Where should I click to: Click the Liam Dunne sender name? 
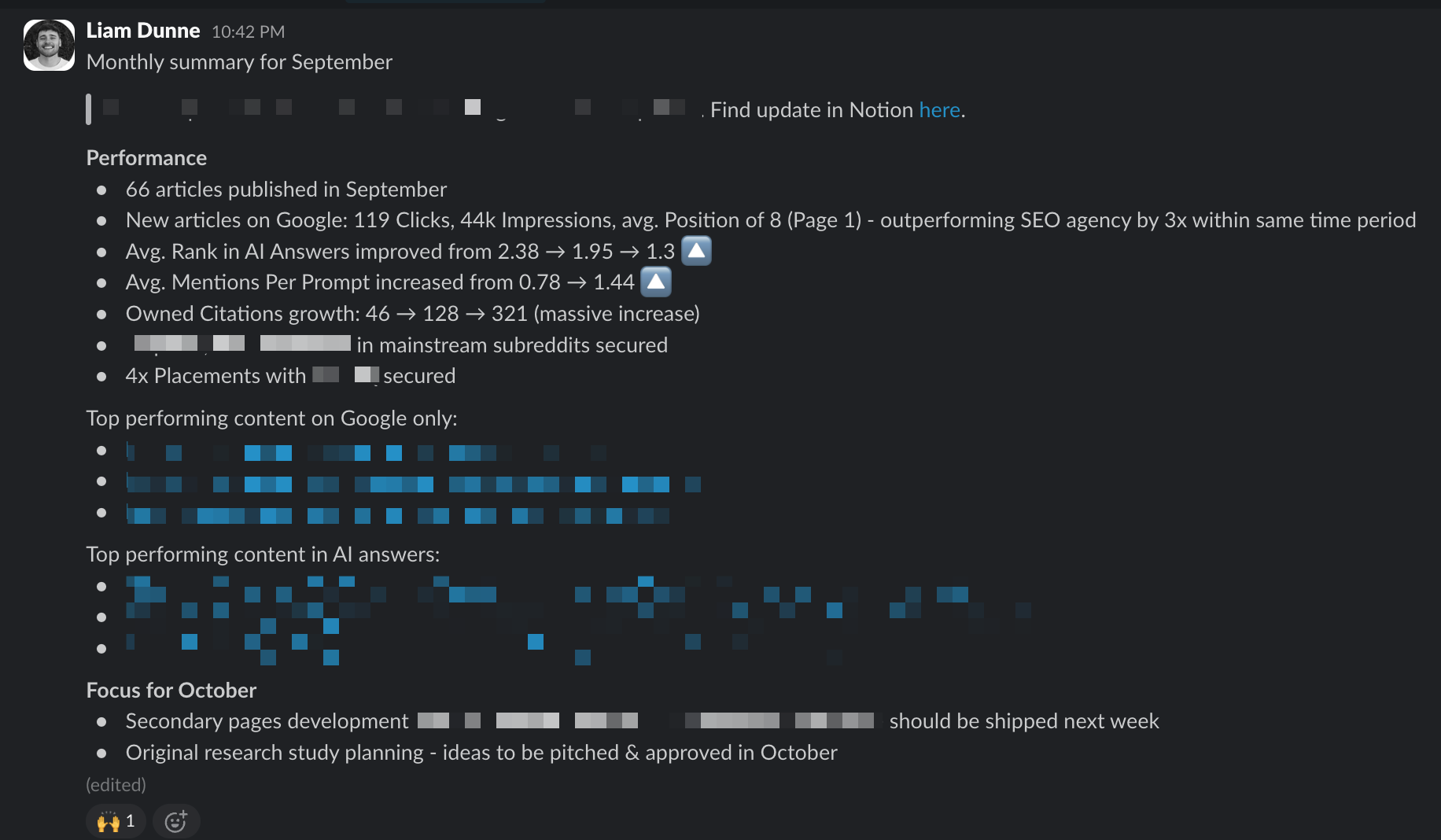click(x=143, y=31)
